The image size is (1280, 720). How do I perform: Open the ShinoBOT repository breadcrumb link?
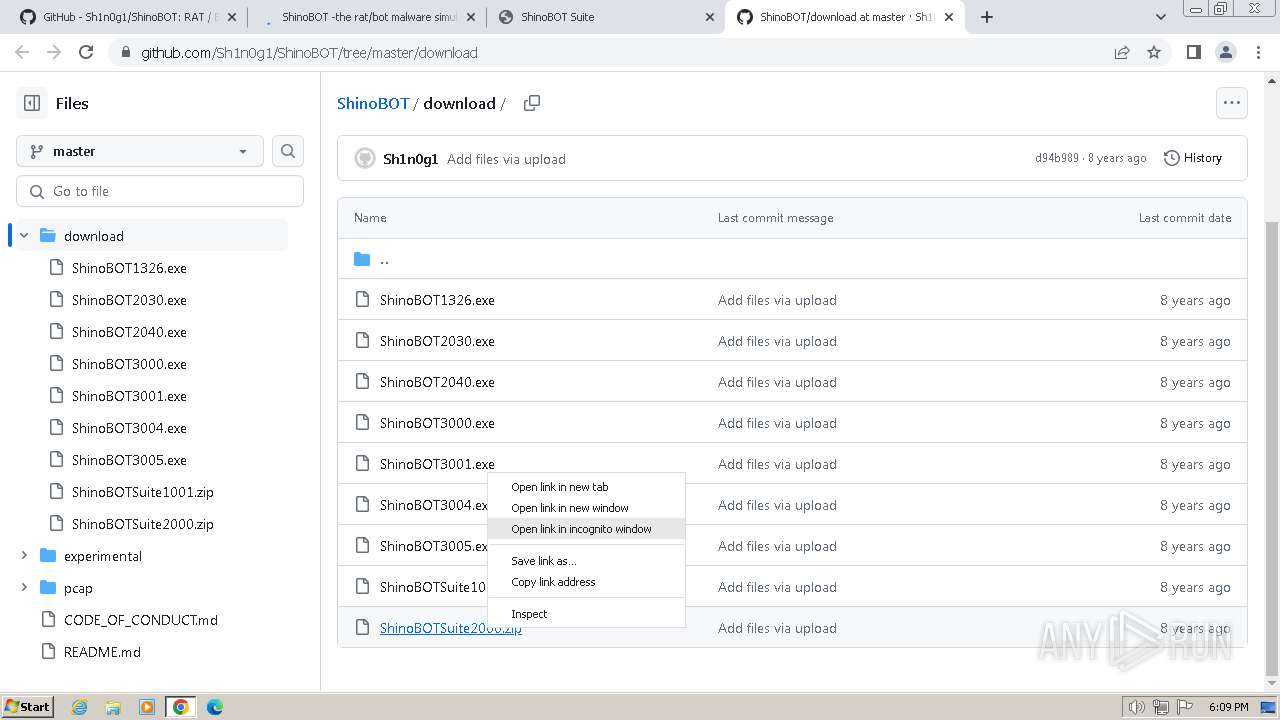373,103
